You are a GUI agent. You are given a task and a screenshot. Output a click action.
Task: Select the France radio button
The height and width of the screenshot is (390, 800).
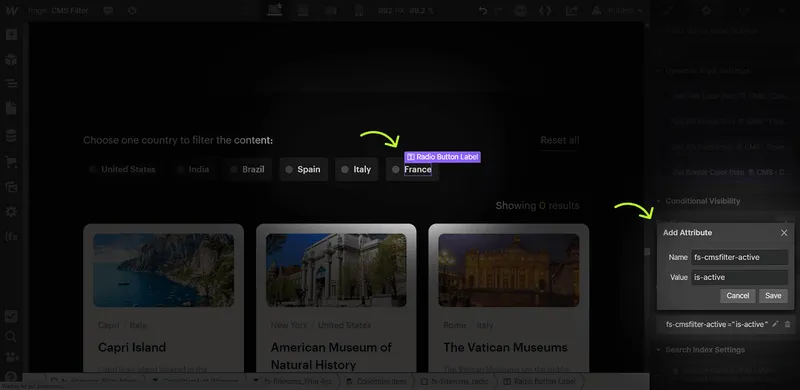click(395, 169)
